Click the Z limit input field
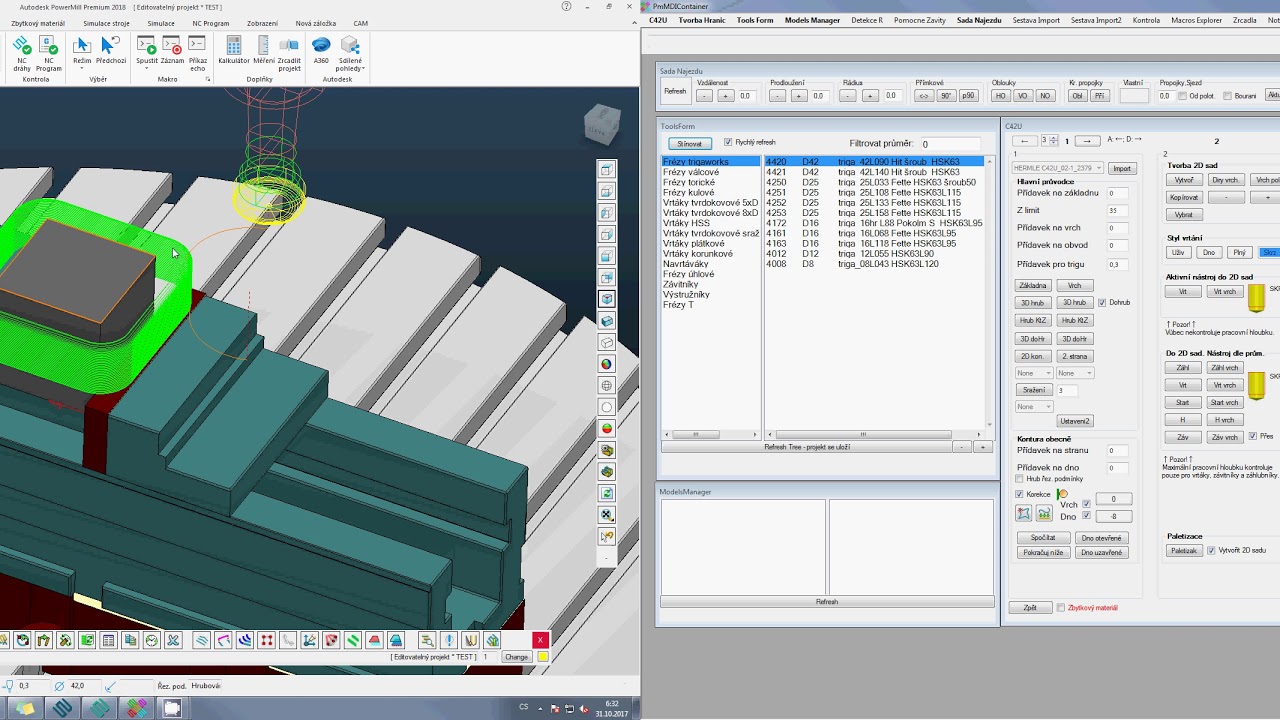The width and height of the screenshot is (1280, 720). [1118, 211]
